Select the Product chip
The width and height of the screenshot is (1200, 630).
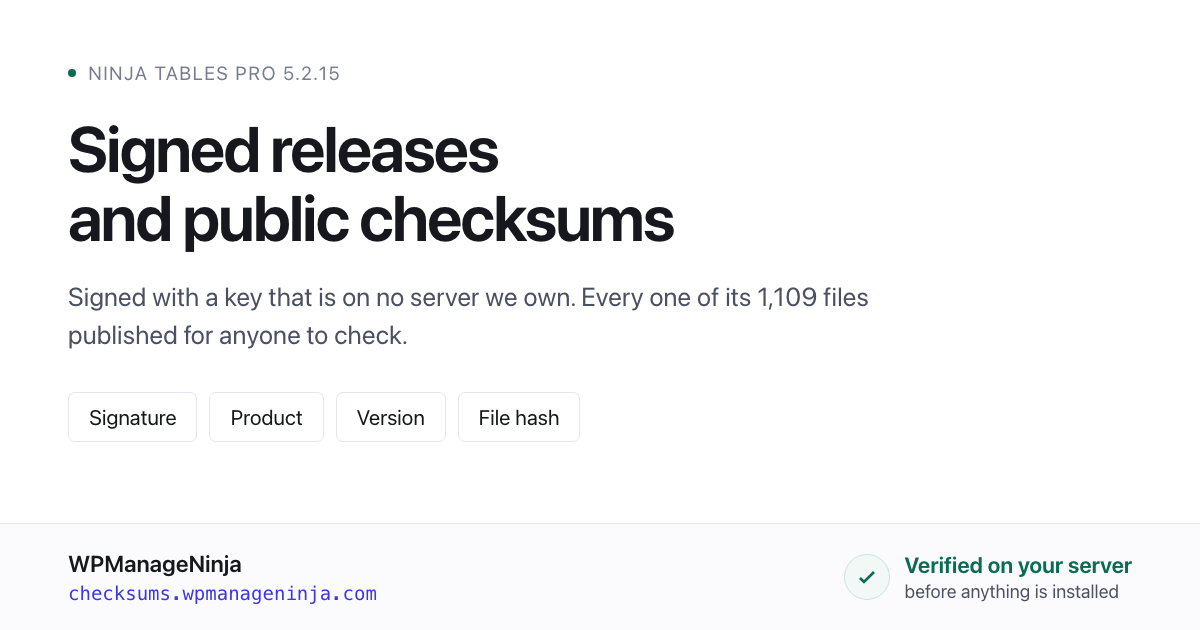266,417
